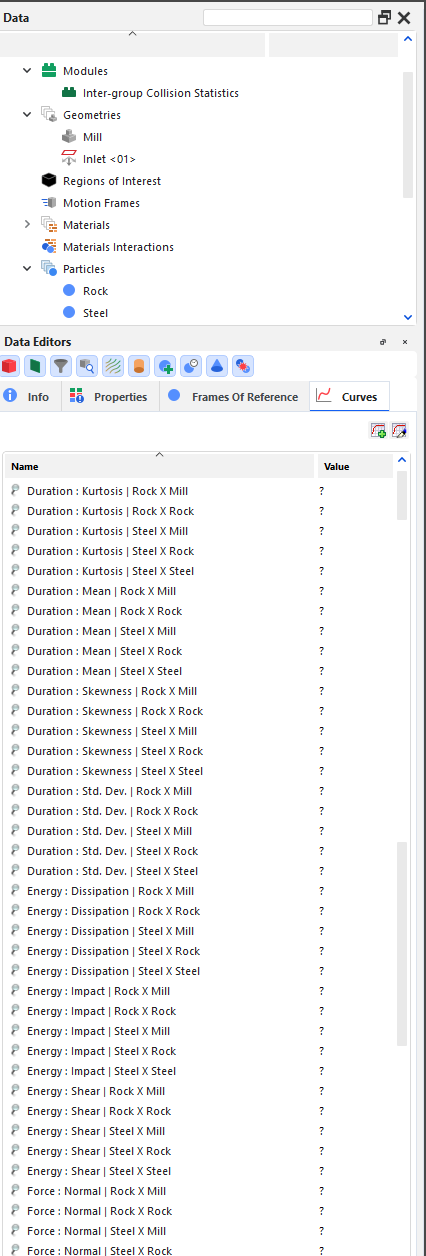Screen dimensions: 426x1256
Task: Click the Materials Interactions icon
Action: click(49, 247)
